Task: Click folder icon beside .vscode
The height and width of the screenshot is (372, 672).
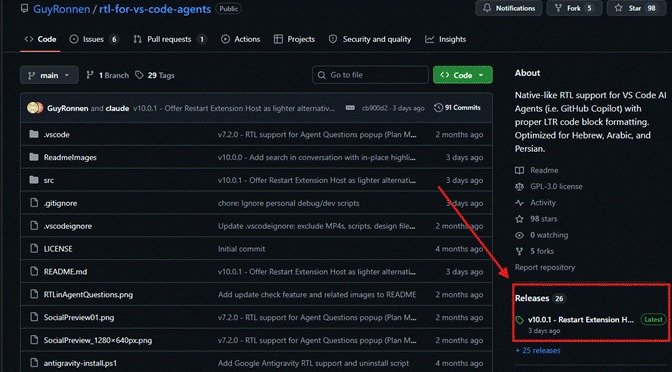Action: pyautogui.click(x=34, y=135)
